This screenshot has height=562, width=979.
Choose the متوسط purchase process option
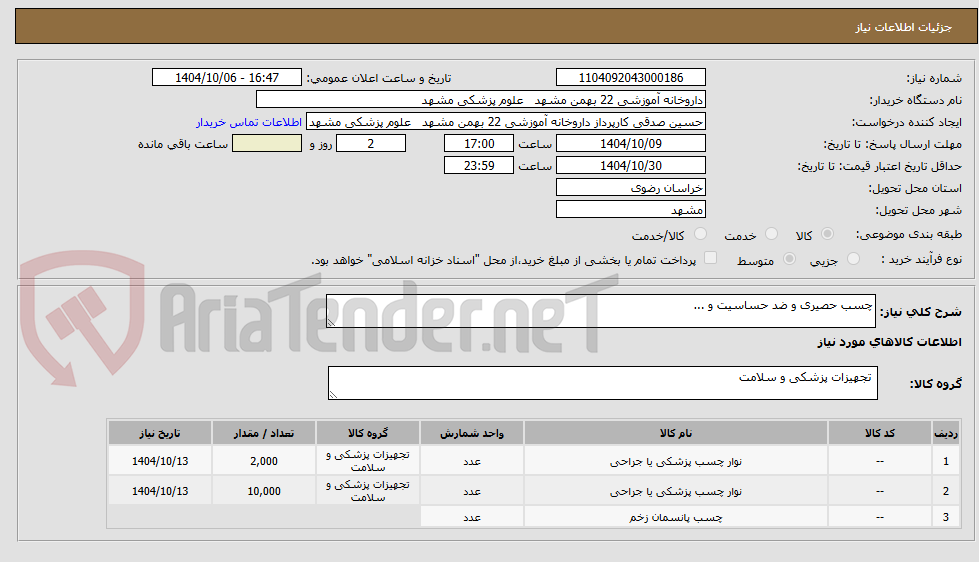789,259
